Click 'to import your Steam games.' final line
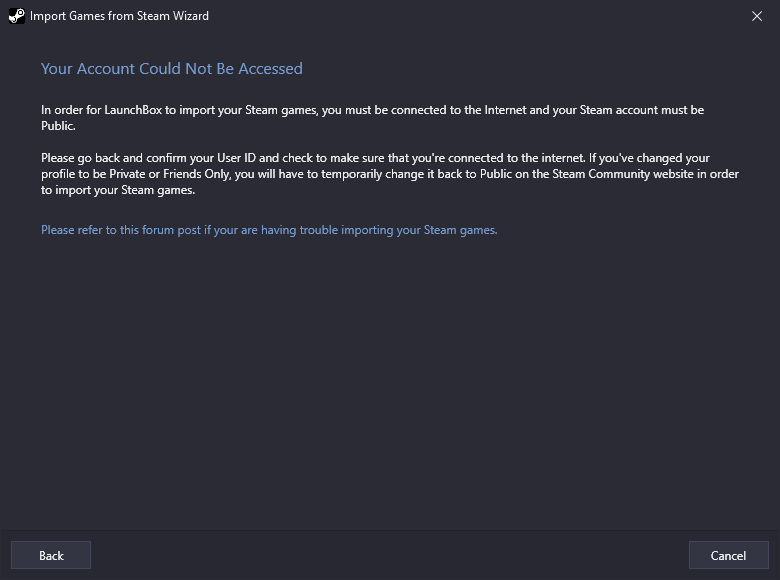Image resolution: width=780 pixels, height=580 pixels. [x=118, y=190]
